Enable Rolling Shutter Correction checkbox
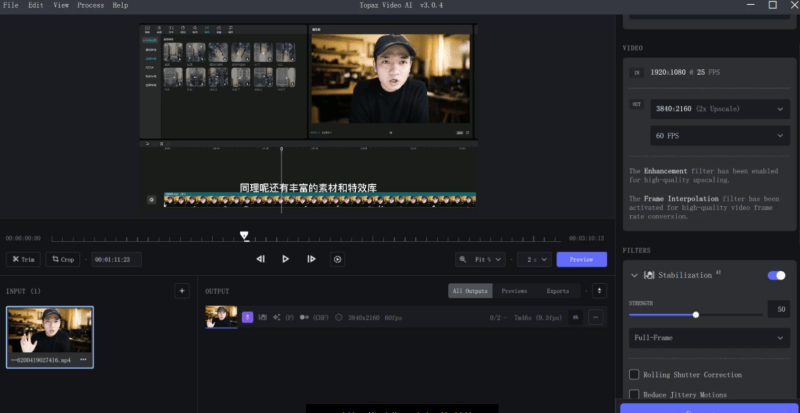The height and width of the screenshot is (413, 800). coord(634,374)
